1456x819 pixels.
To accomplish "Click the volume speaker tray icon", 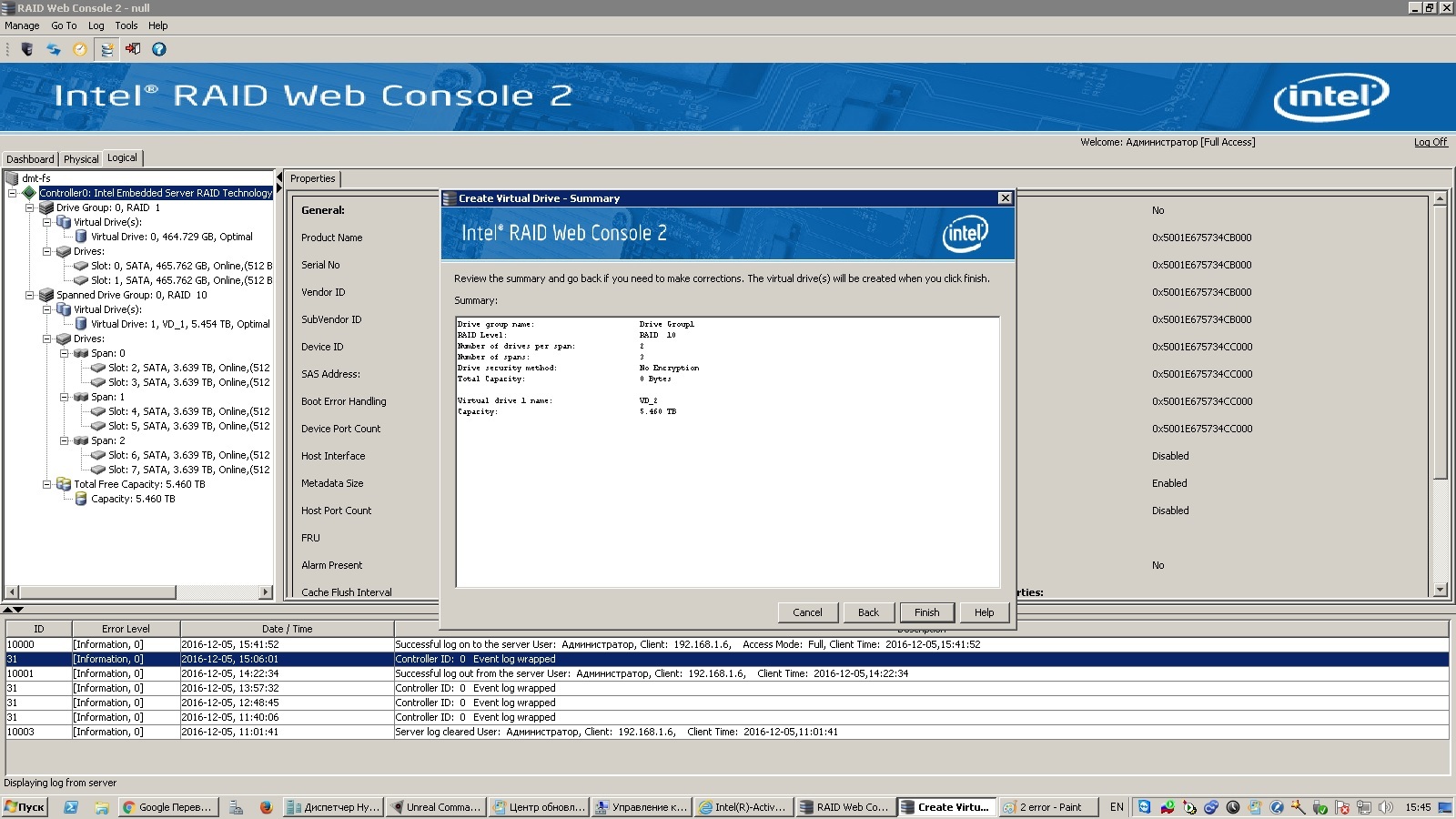I will pyautogui.click(x=1385, y=807).
